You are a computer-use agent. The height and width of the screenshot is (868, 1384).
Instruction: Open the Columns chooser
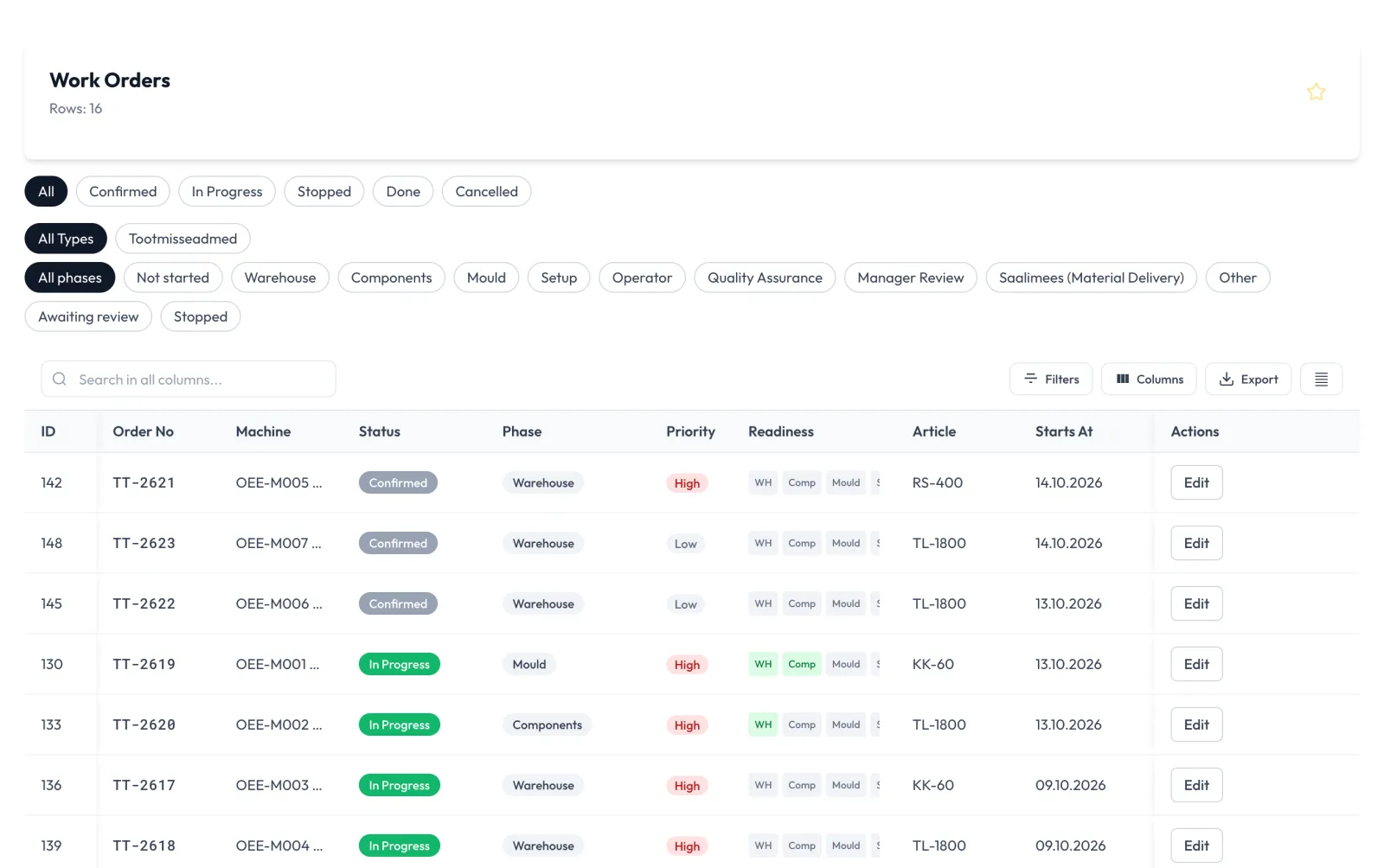pyautogui.click(x=1149, y=380)
